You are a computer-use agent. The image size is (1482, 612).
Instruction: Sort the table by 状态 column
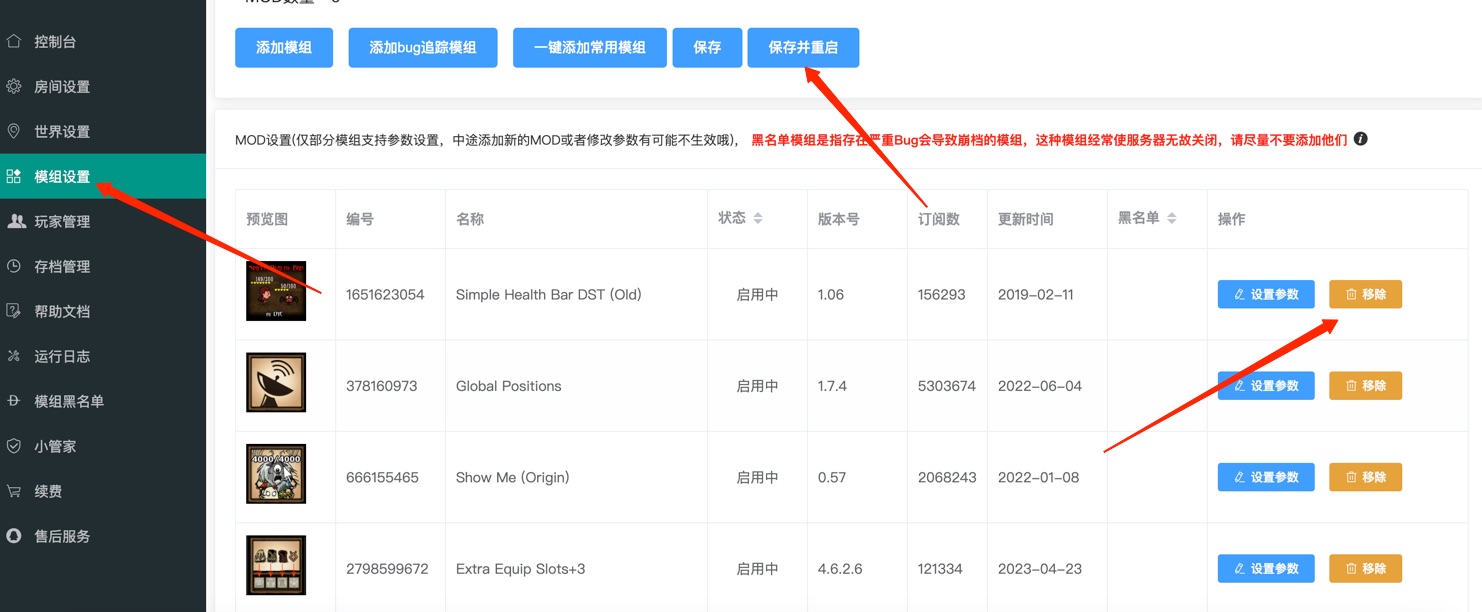pos(758,219)
